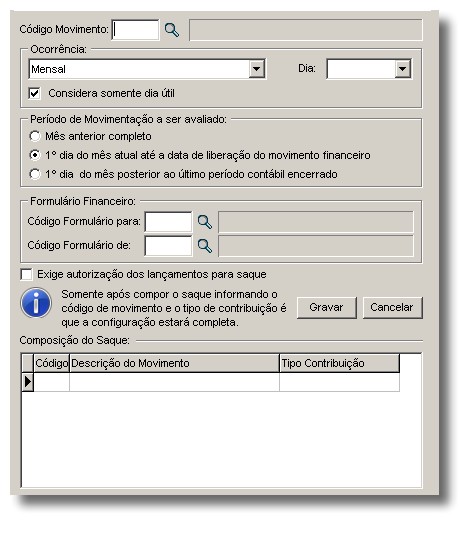Click the Código Formulário de text box
The image size is (459, 545).
168,246
